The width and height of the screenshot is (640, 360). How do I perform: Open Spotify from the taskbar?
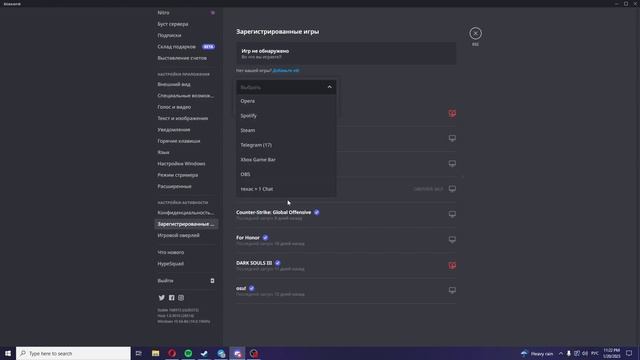tap(188, 353)
